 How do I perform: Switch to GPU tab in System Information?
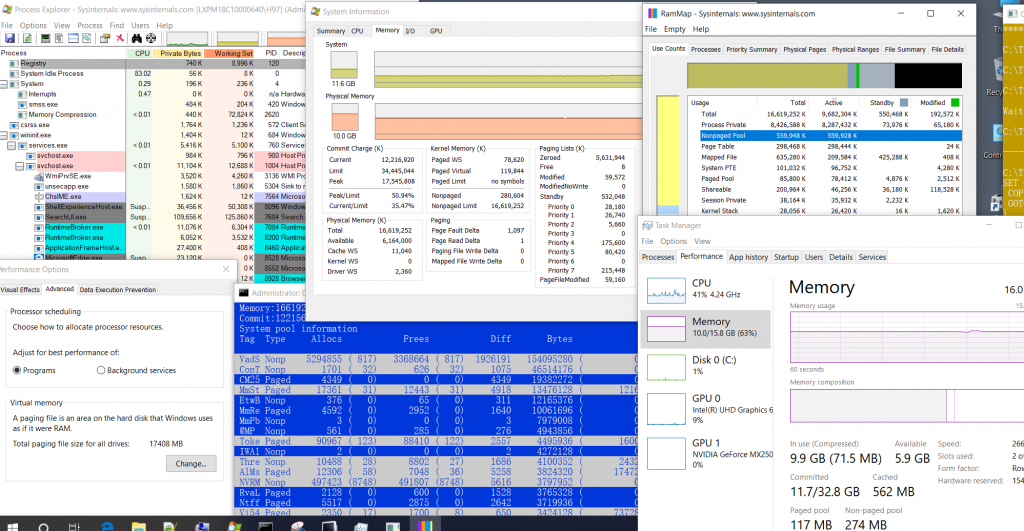[x=436, y=31]
